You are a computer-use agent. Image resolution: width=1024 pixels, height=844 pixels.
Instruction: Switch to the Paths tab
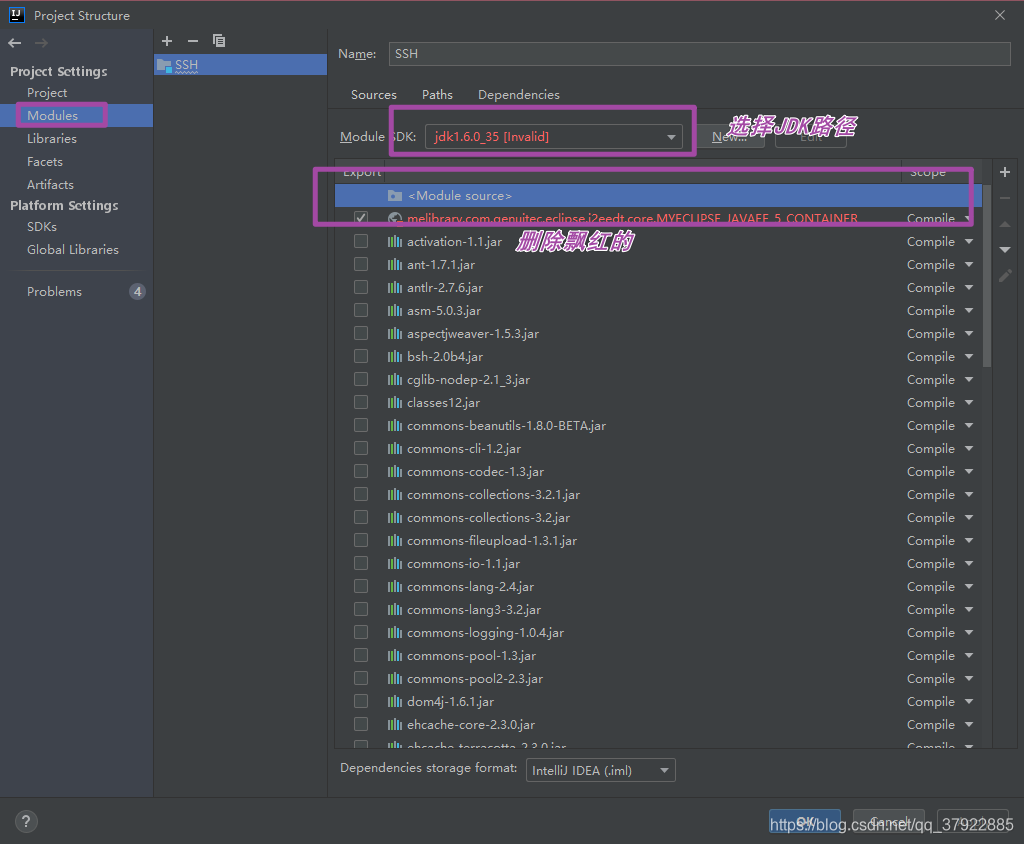[437, 95]
